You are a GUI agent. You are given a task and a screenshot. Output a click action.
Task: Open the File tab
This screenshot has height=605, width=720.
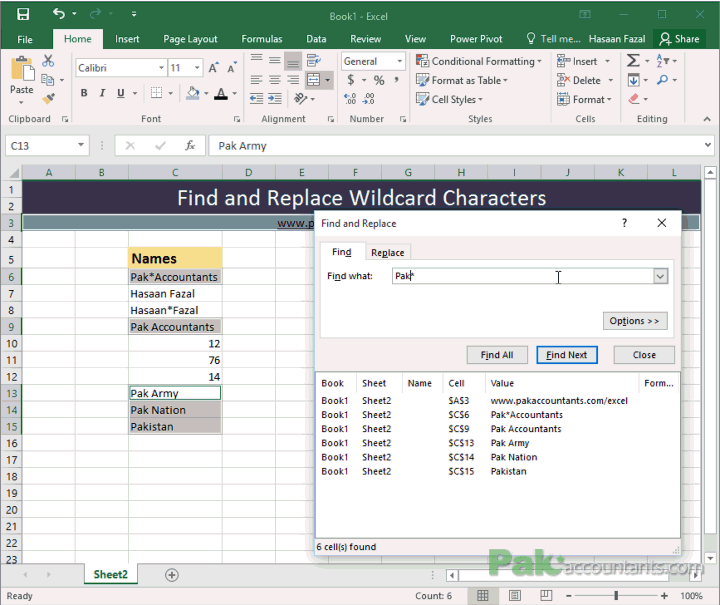coord(25,39)
